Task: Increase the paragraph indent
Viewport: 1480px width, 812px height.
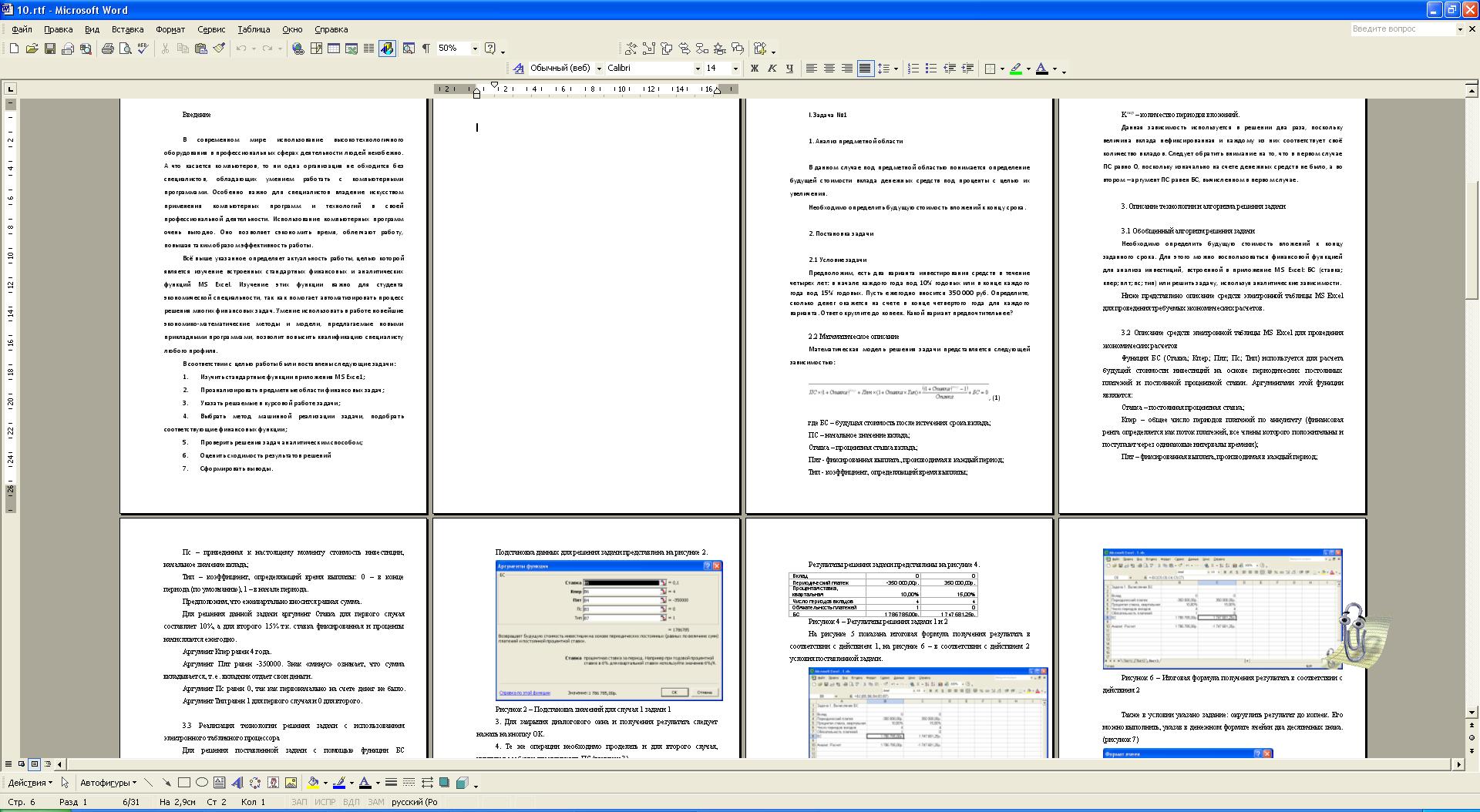Action: click(967, 69)
